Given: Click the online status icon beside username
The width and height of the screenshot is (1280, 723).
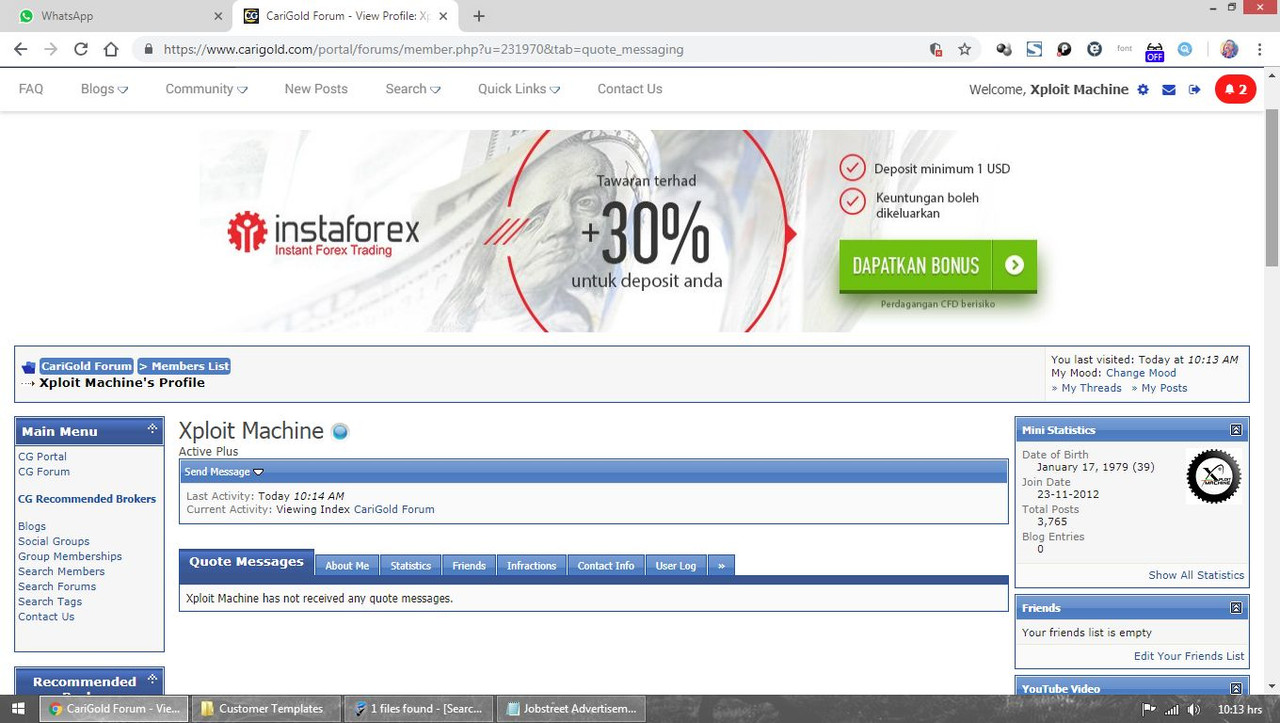Looking at the screenshot, I should click(x=340, y=432).
